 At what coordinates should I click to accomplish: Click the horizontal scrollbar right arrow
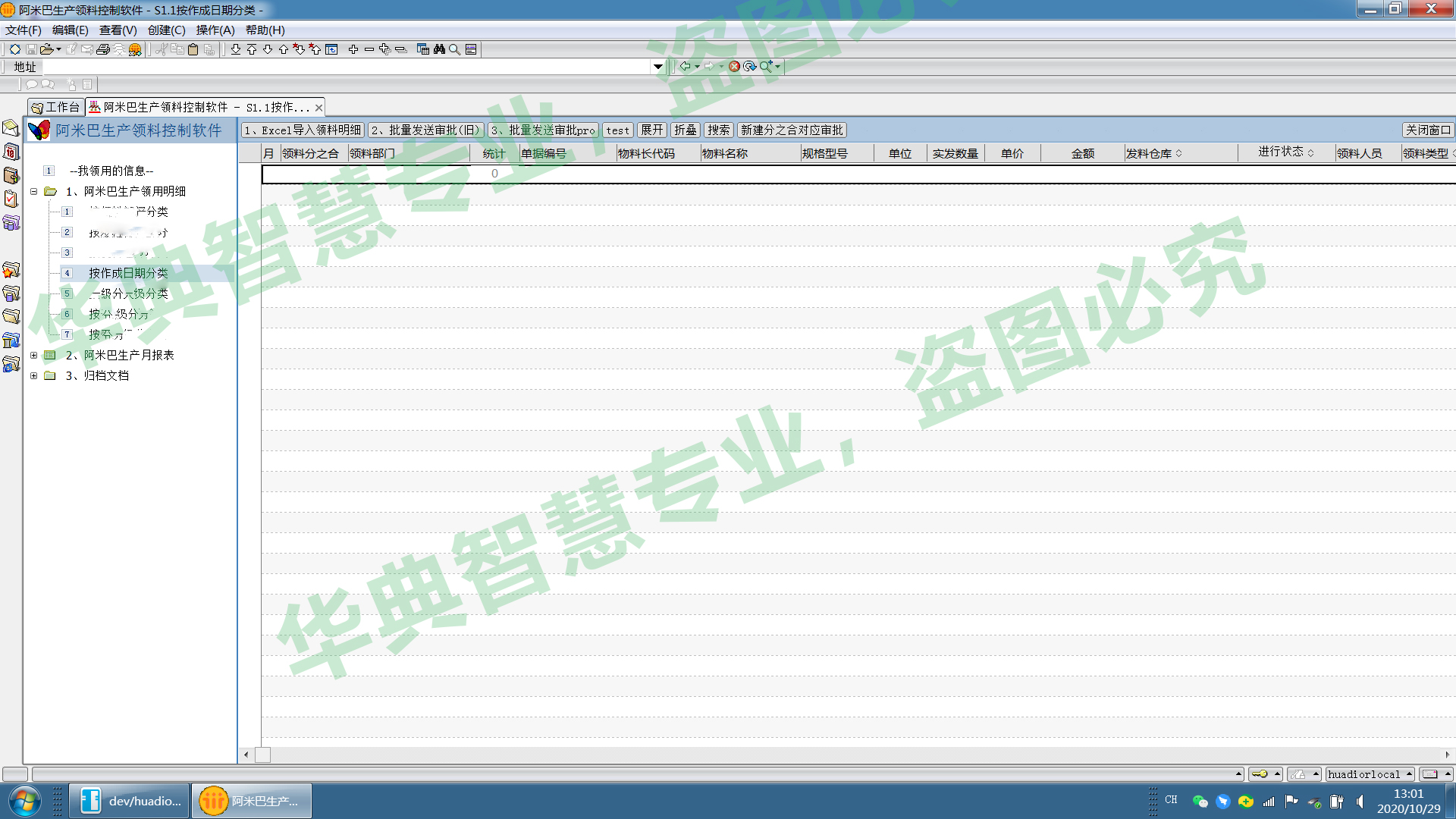pyautogui.click(x=1447, y=755)
